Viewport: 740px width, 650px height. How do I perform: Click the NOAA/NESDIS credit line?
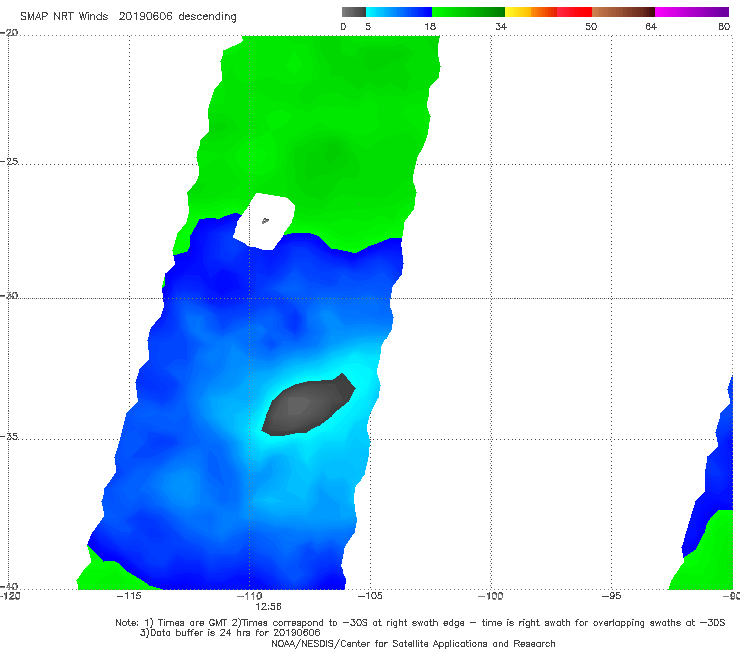click(x=413, y=644)
